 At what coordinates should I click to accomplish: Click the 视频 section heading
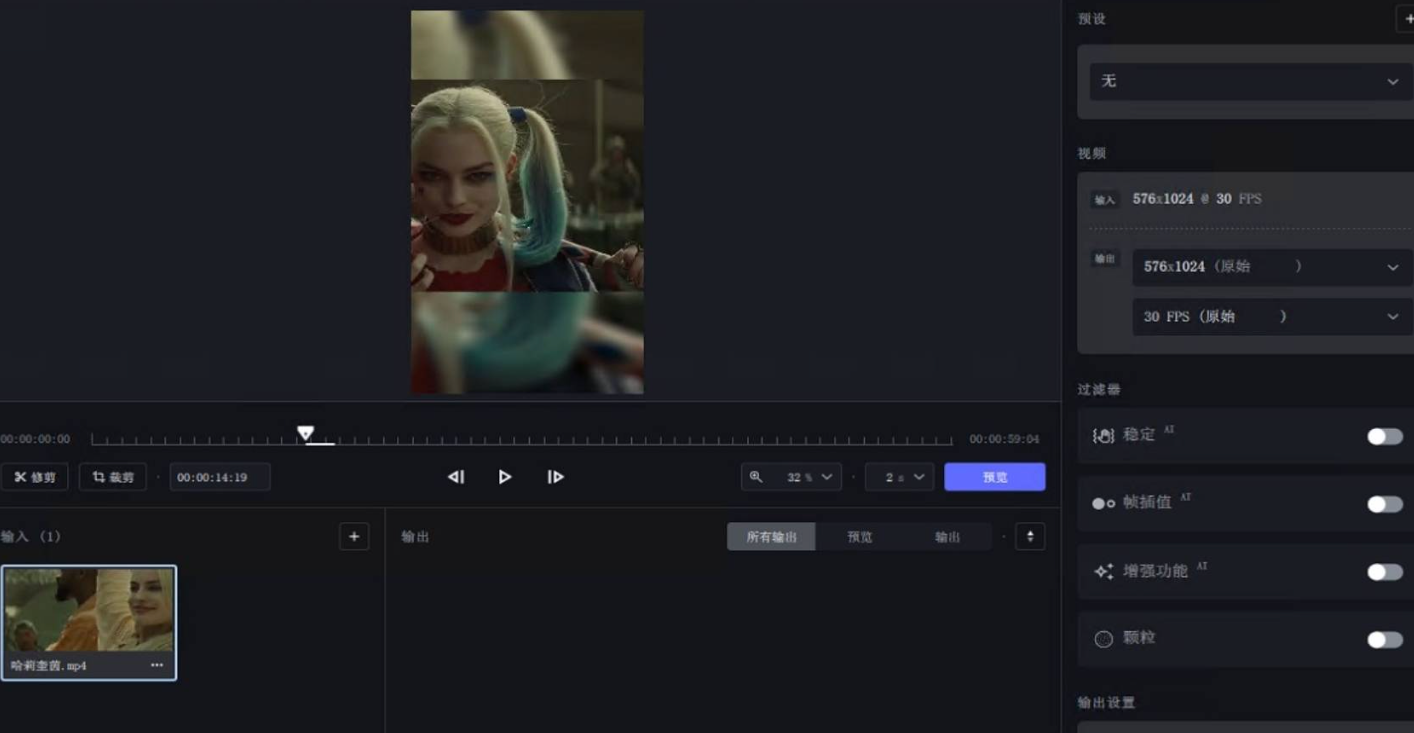tap(1092, 153)
